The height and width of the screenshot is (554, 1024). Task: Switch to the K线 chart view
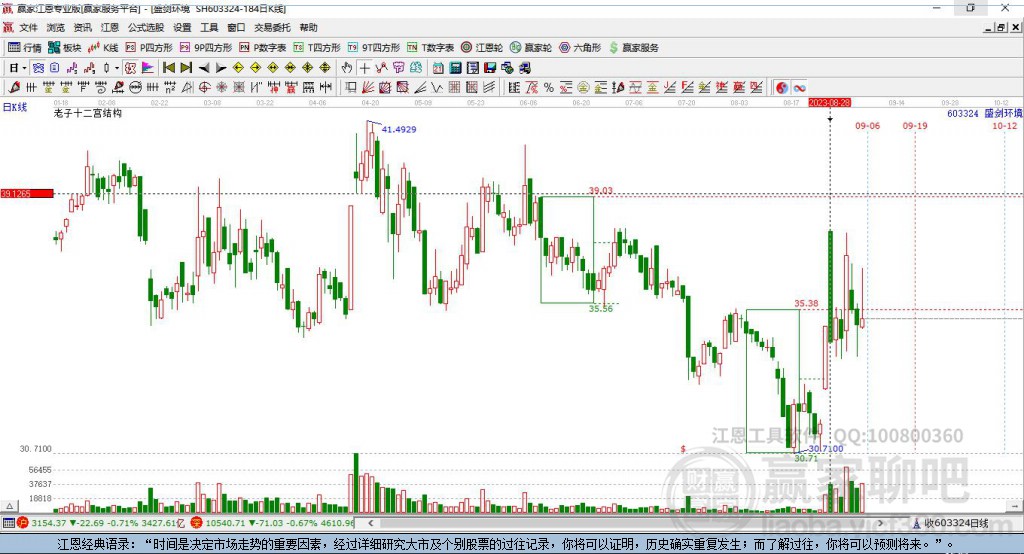[103, 48]
